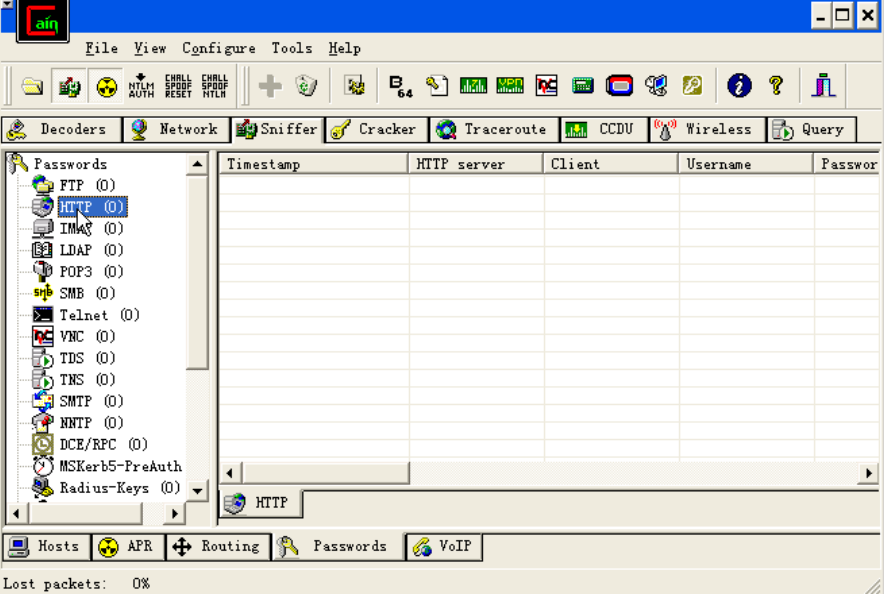Viewport: 884px width, 594px height.
Task: Select VNC (0) tree entry
Action: (x=87, y=336)
